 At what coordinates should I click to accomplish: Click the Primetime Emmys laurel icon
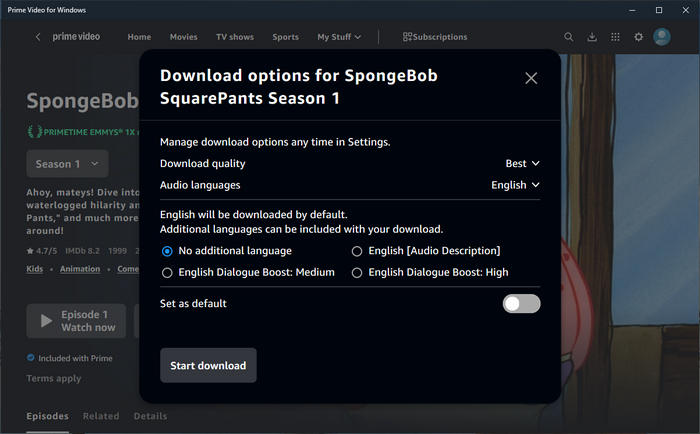click(x=34, y=132)
